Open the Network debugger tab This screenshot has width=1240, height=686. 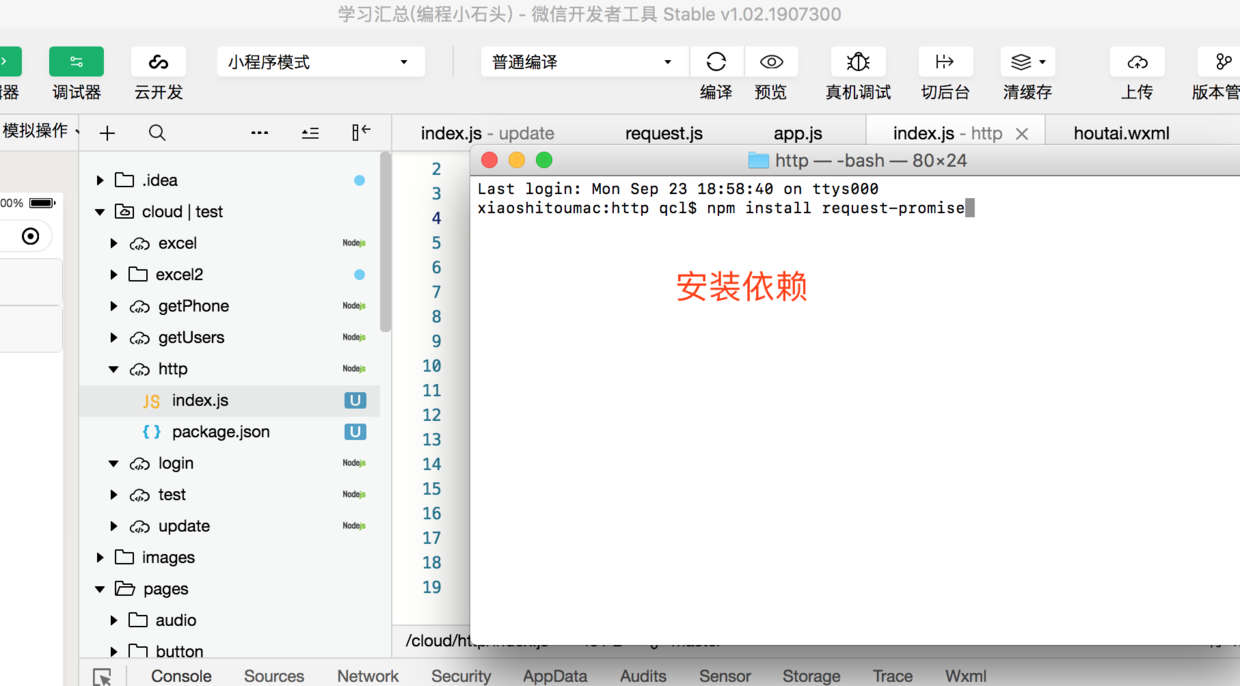pos(367,676)
